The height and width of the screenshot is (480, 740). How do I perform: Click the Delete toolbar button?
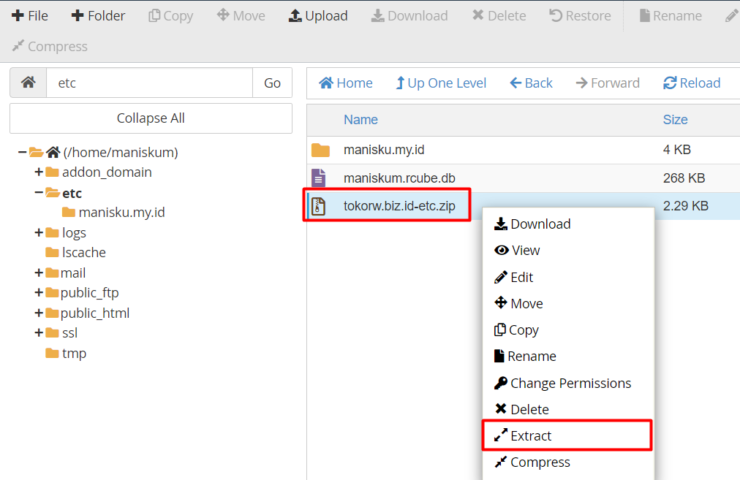pos(499,16)
